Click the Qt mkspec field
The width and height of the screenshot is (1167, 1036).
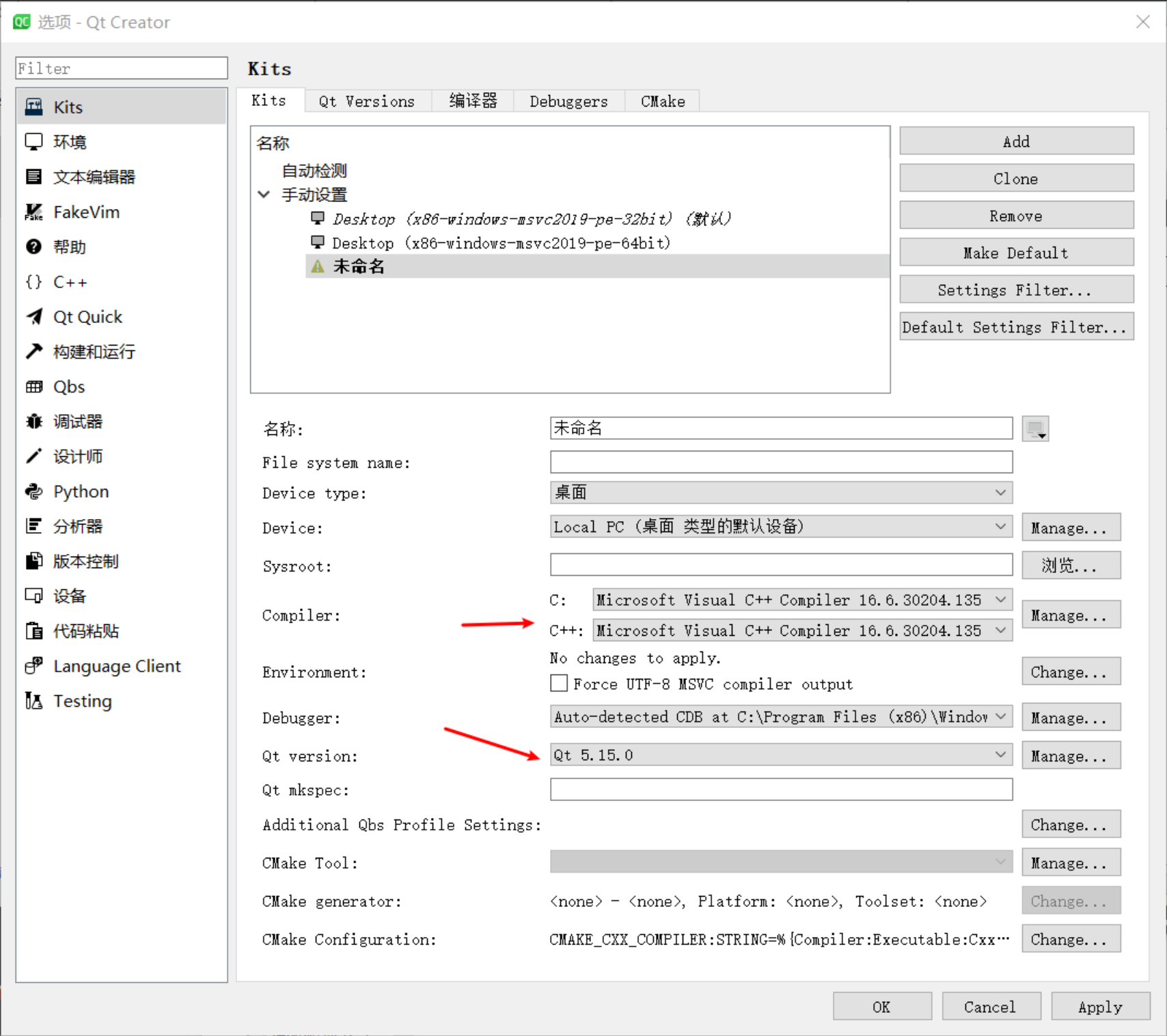(x=781, y=789)
